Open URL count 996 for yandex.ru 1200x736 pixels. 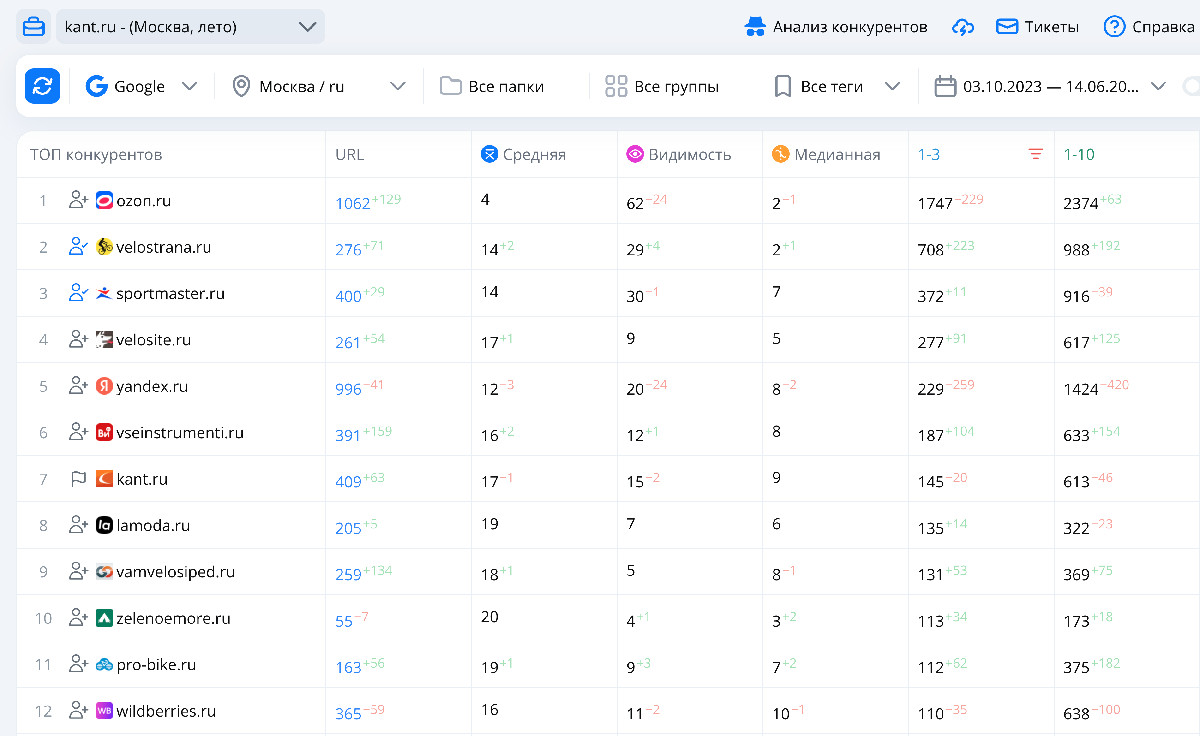pos(348,390)
